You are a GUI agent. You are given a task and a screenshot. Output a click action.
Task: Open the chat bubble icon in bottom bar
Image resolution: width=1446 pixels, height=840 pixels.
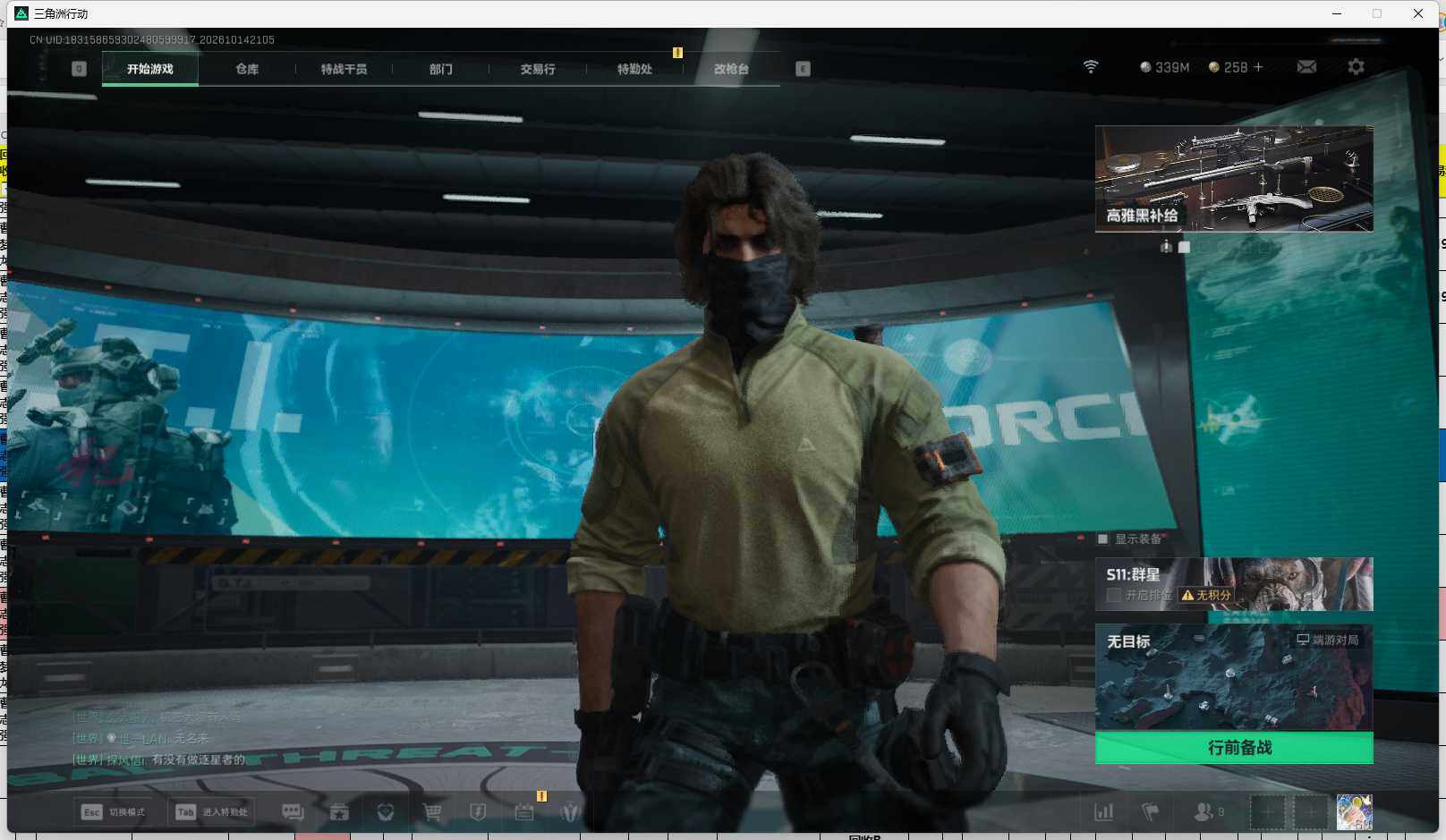(x=293, y=812)
